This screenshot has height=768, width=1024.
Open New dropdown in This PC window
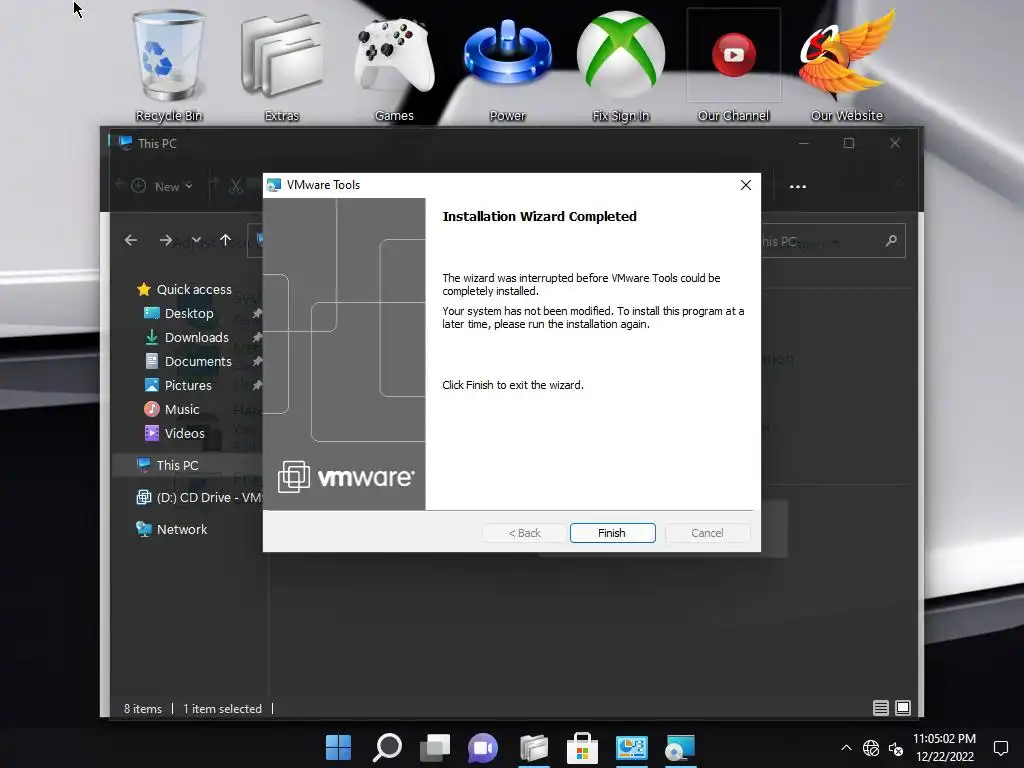(x=162, y=186)
